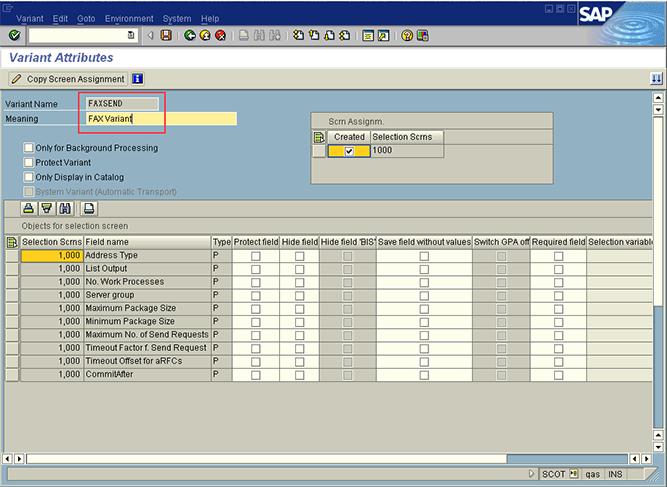Viewport: 667px width, 487px height.
Task: Click the Find Next icon in standard toolbar
Action: coord(275,35)
